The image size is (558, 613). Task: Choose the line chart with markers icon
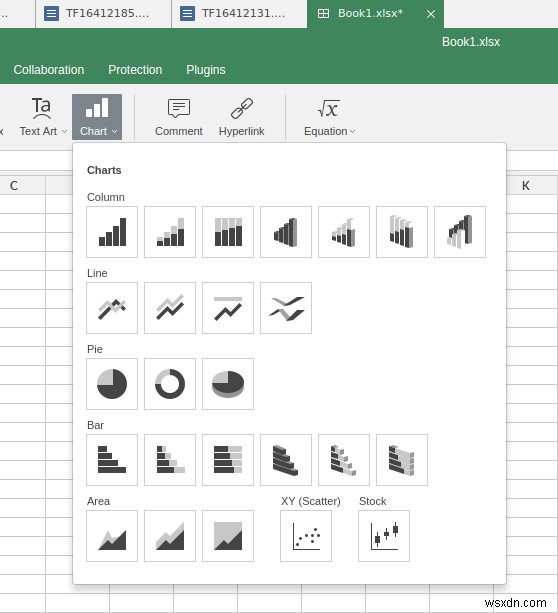112,308
